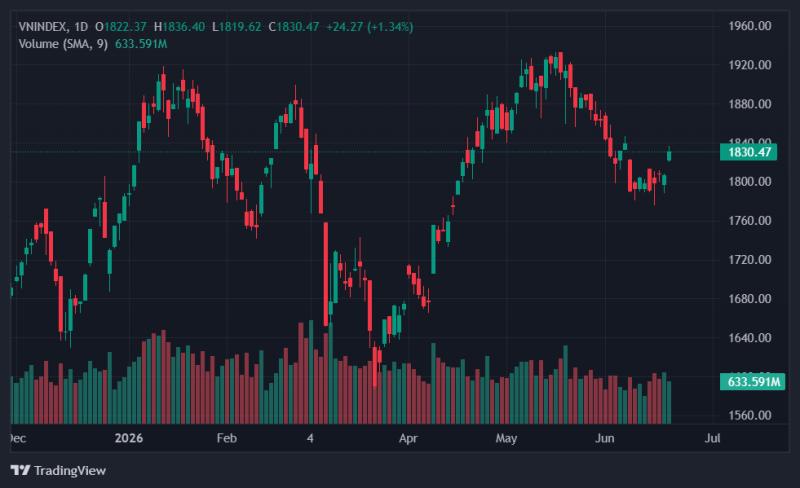This screenshot has height=488, width=800.
Task: Click the 1800.00 price axis label
Action: (749, 181)
